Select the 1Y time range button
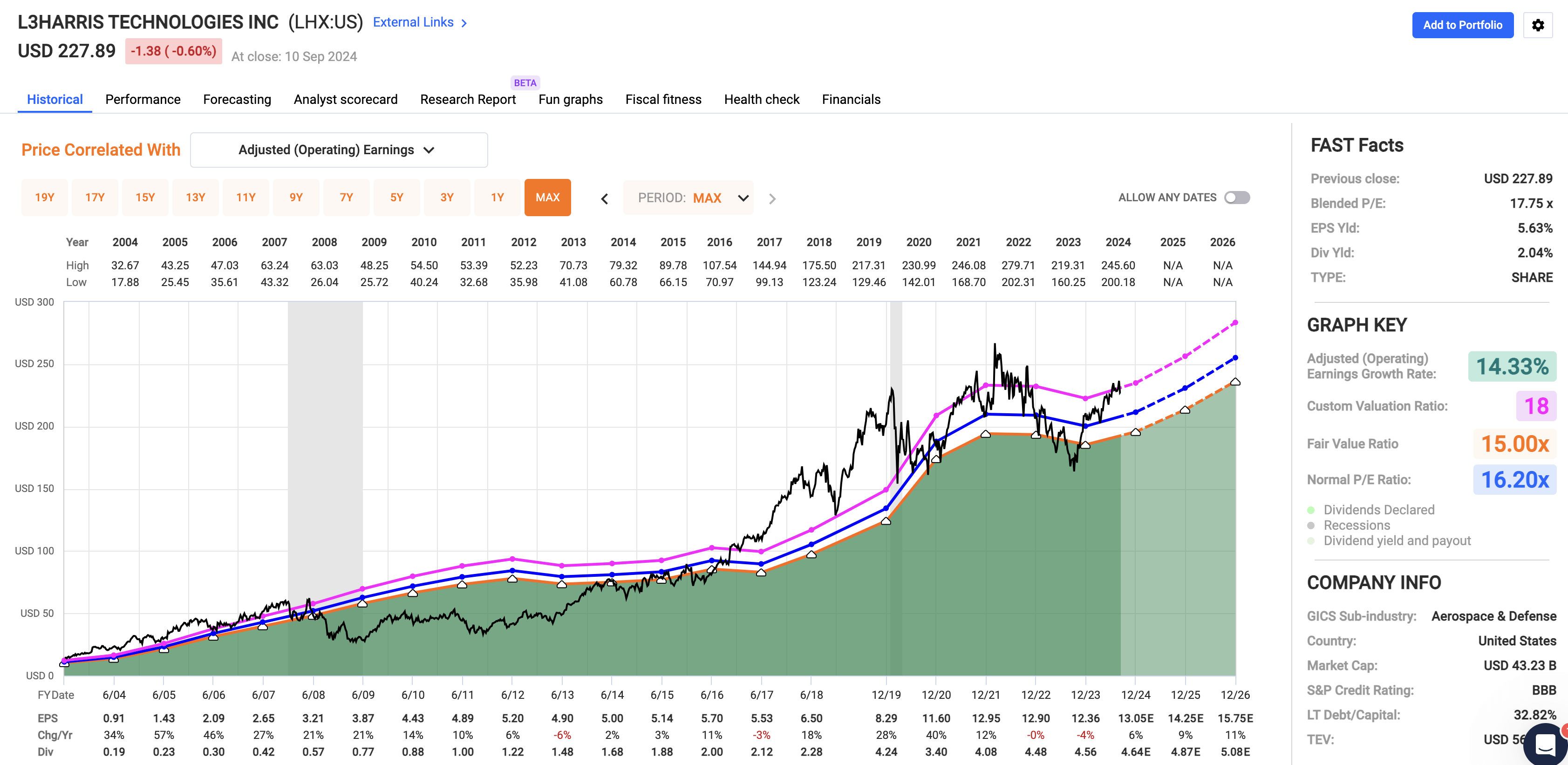1568x765 pixels. [498, 197]
